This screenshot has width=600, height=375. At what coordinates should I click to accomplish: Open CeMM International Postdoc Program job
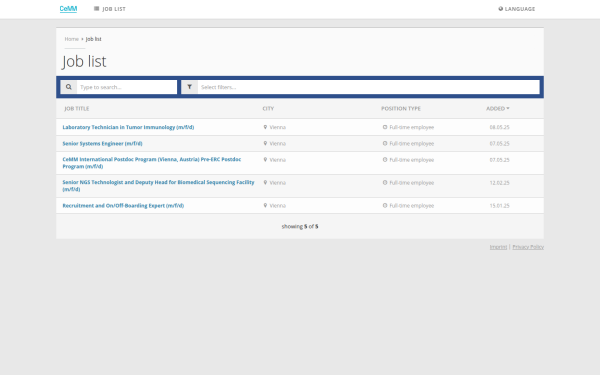coord(152,163)
